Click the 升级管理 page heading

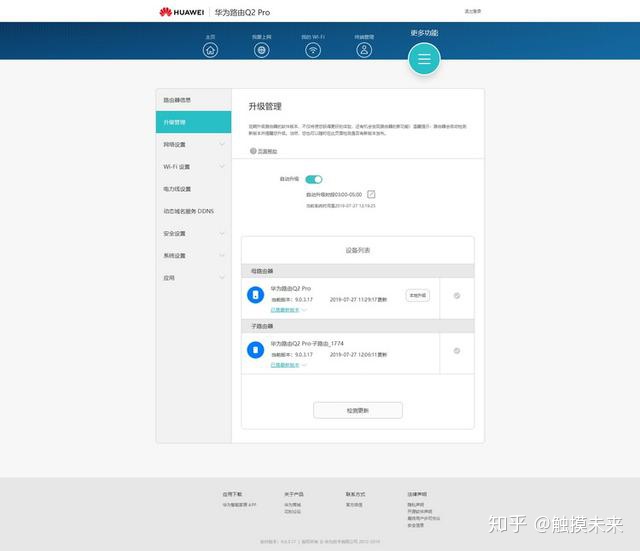point(265,107)
